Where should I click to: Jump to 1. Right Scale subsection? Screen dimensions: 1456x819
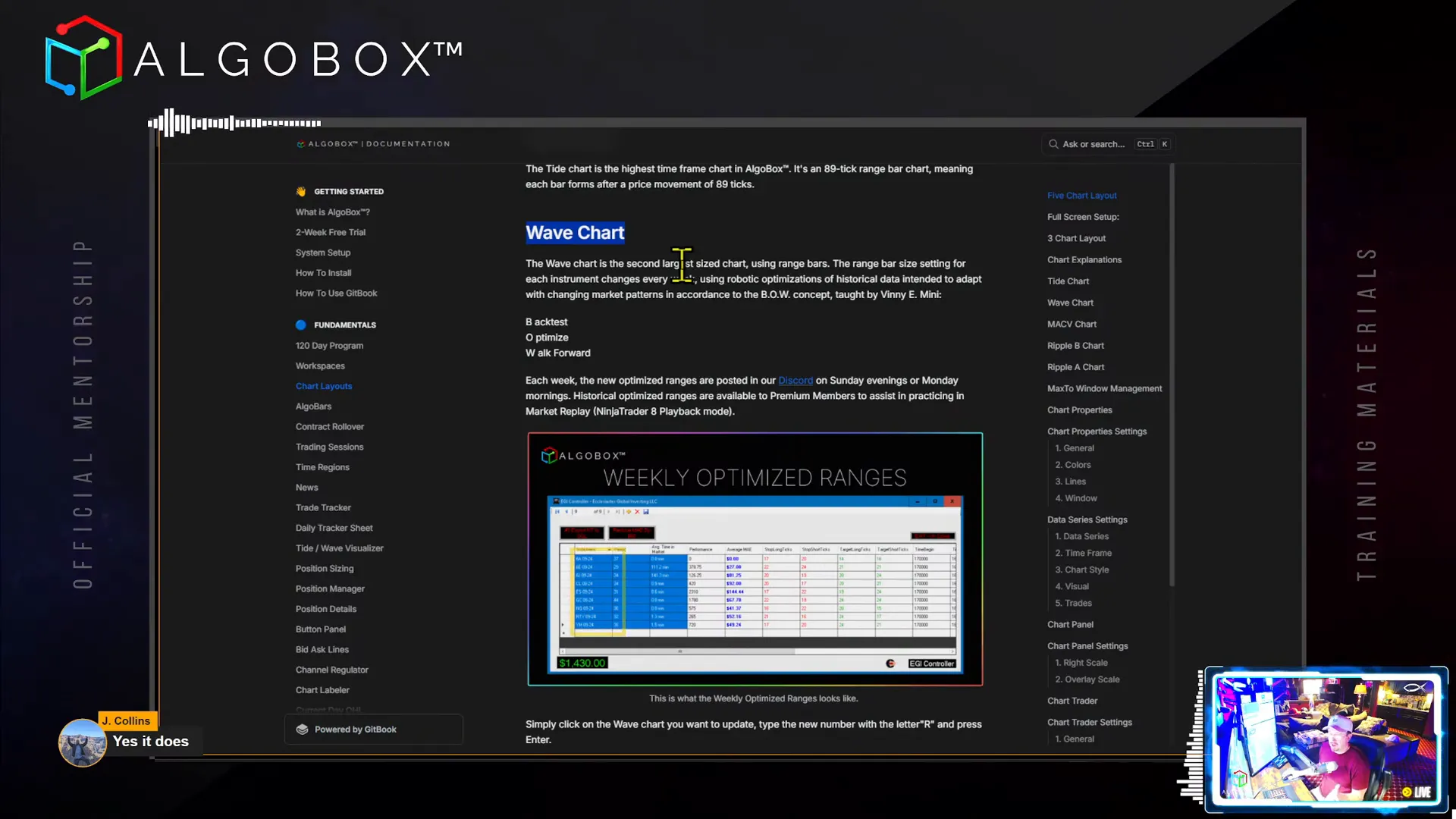[x=1081, y=663]
